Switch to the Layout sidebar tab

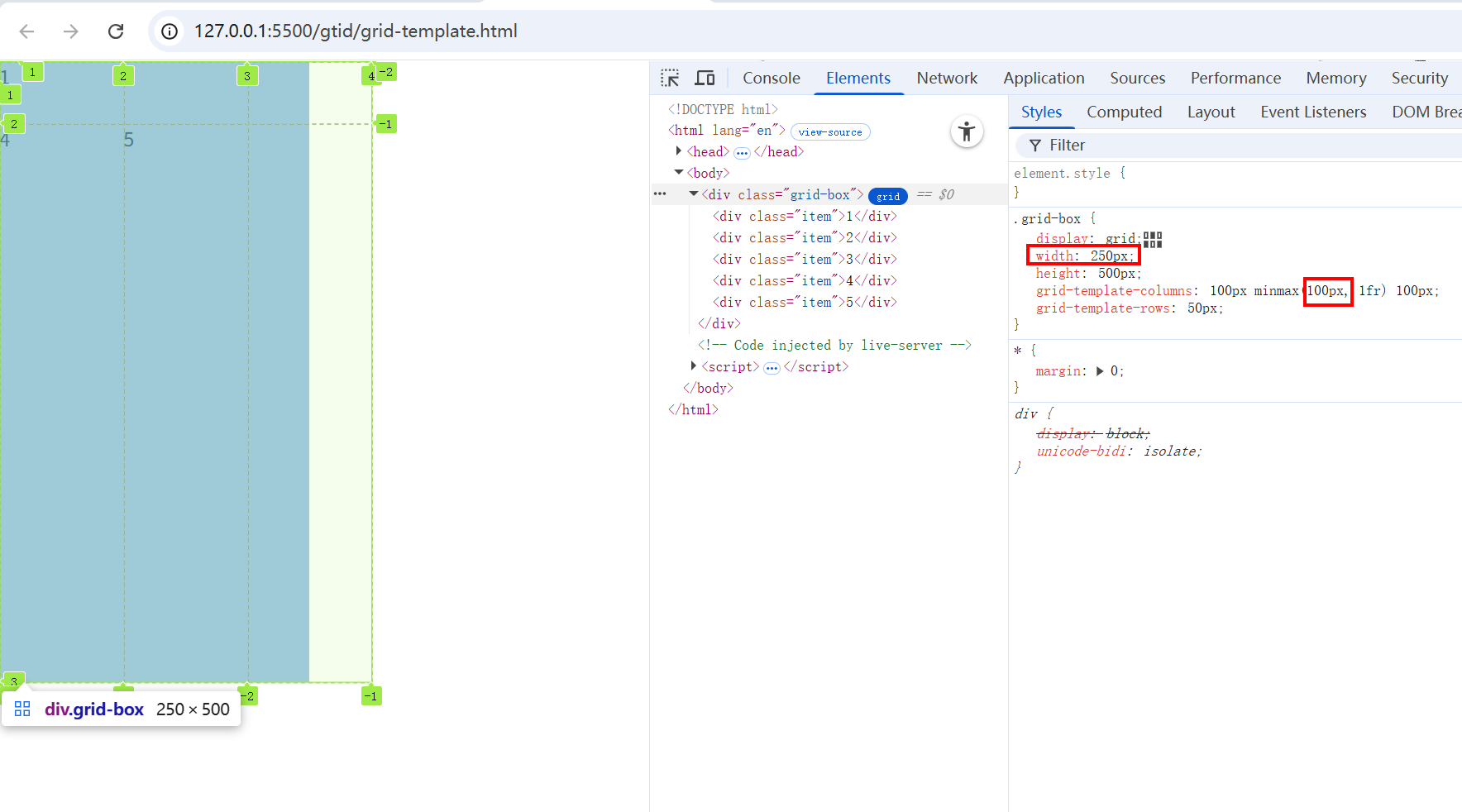(1211, 112)
